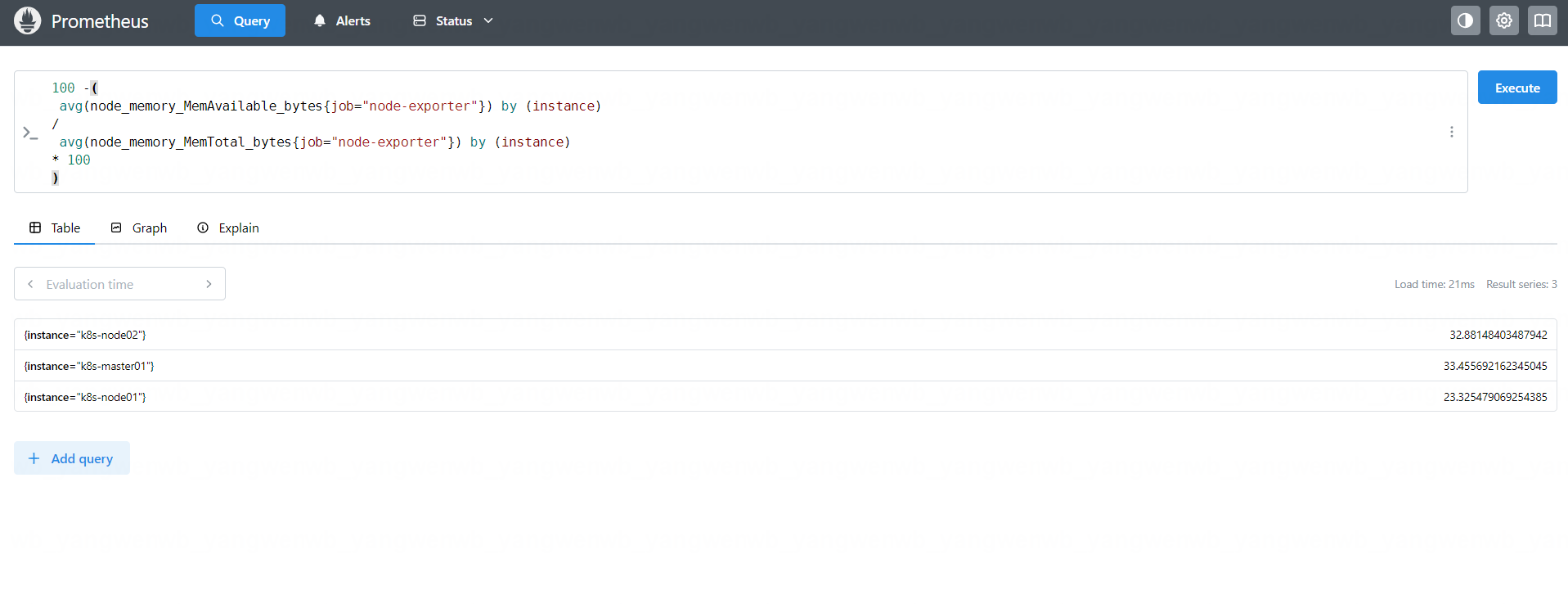Click the k8s-node02 instance label
The width and height of the screenshot is (1568, 604).
(x=85, y=335)
